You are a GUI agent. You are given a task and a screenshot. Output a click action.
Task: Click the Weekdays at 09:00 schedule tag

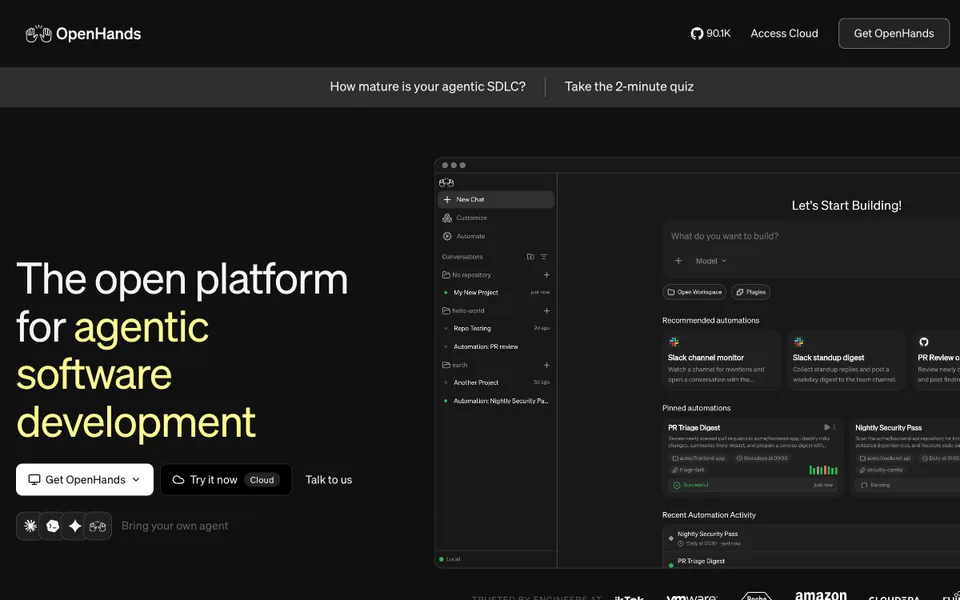click(x=763, y=458)
